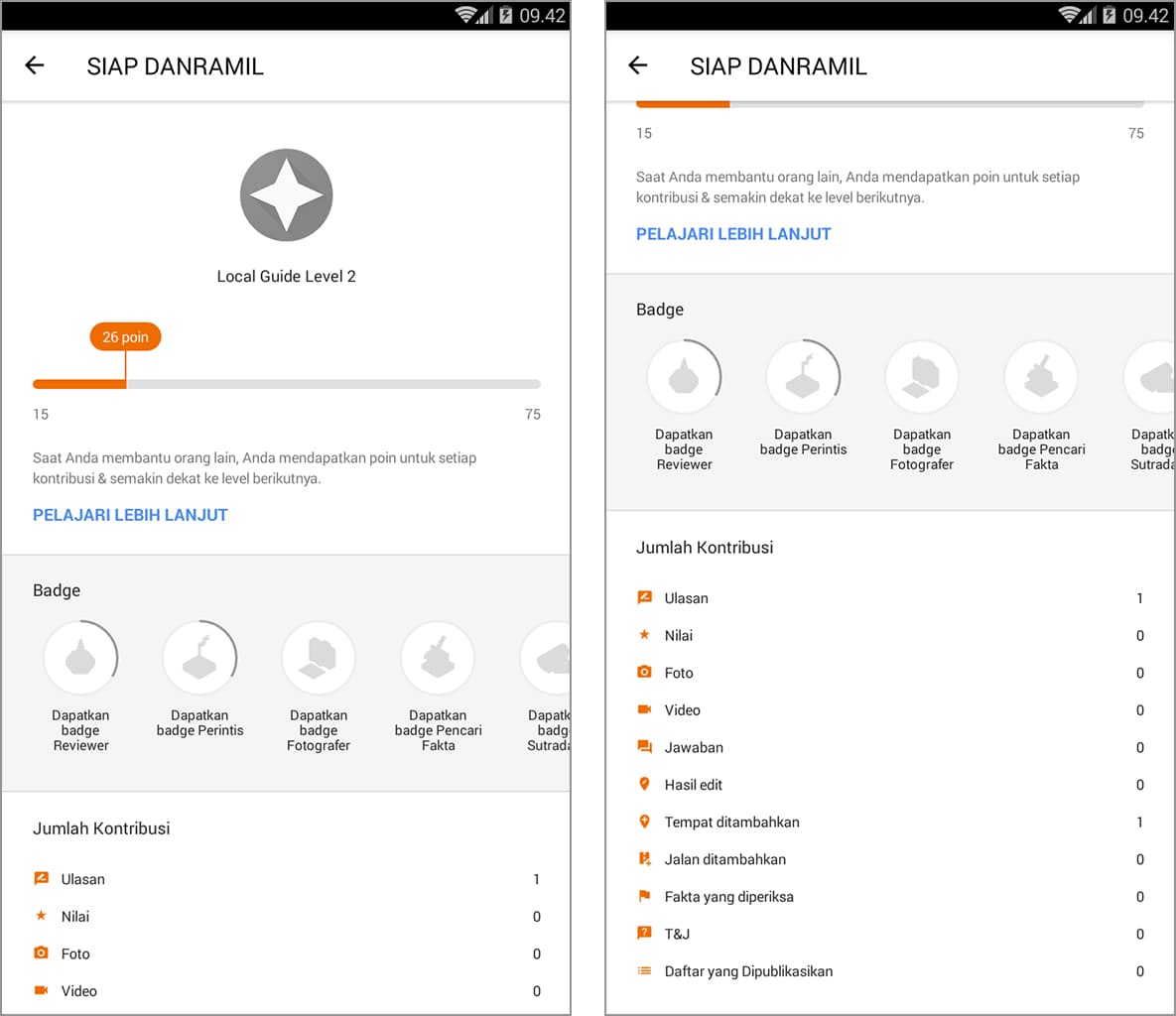Image resolution: width=1176 pixels, height=1016 pixels.
Task: Tap Dapatkan badge Fotografer label in left screen
Action: [319, 730]
